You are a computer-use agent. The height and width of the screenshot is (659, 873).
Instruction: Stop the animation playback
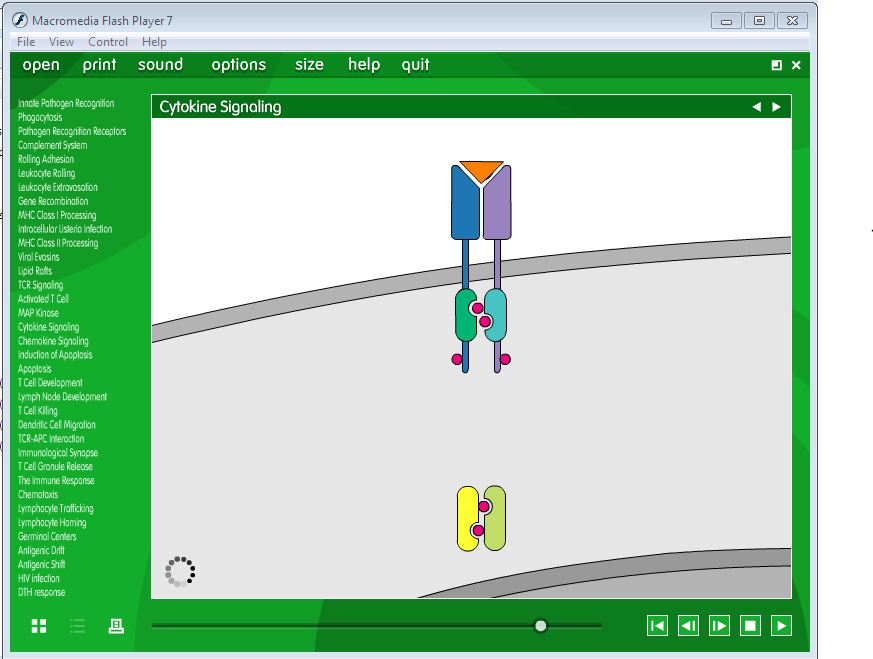[750, 626]
